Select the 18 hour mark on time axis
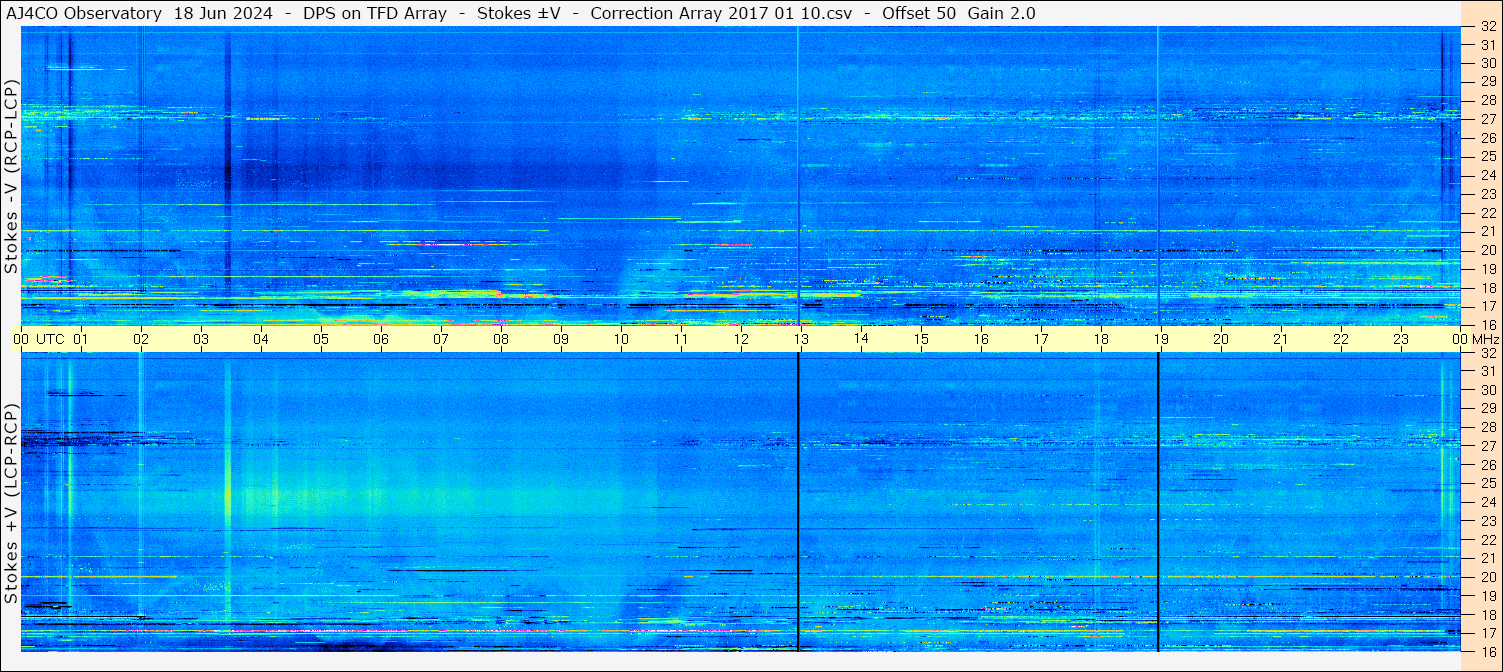 click(x=1101, y=339)
